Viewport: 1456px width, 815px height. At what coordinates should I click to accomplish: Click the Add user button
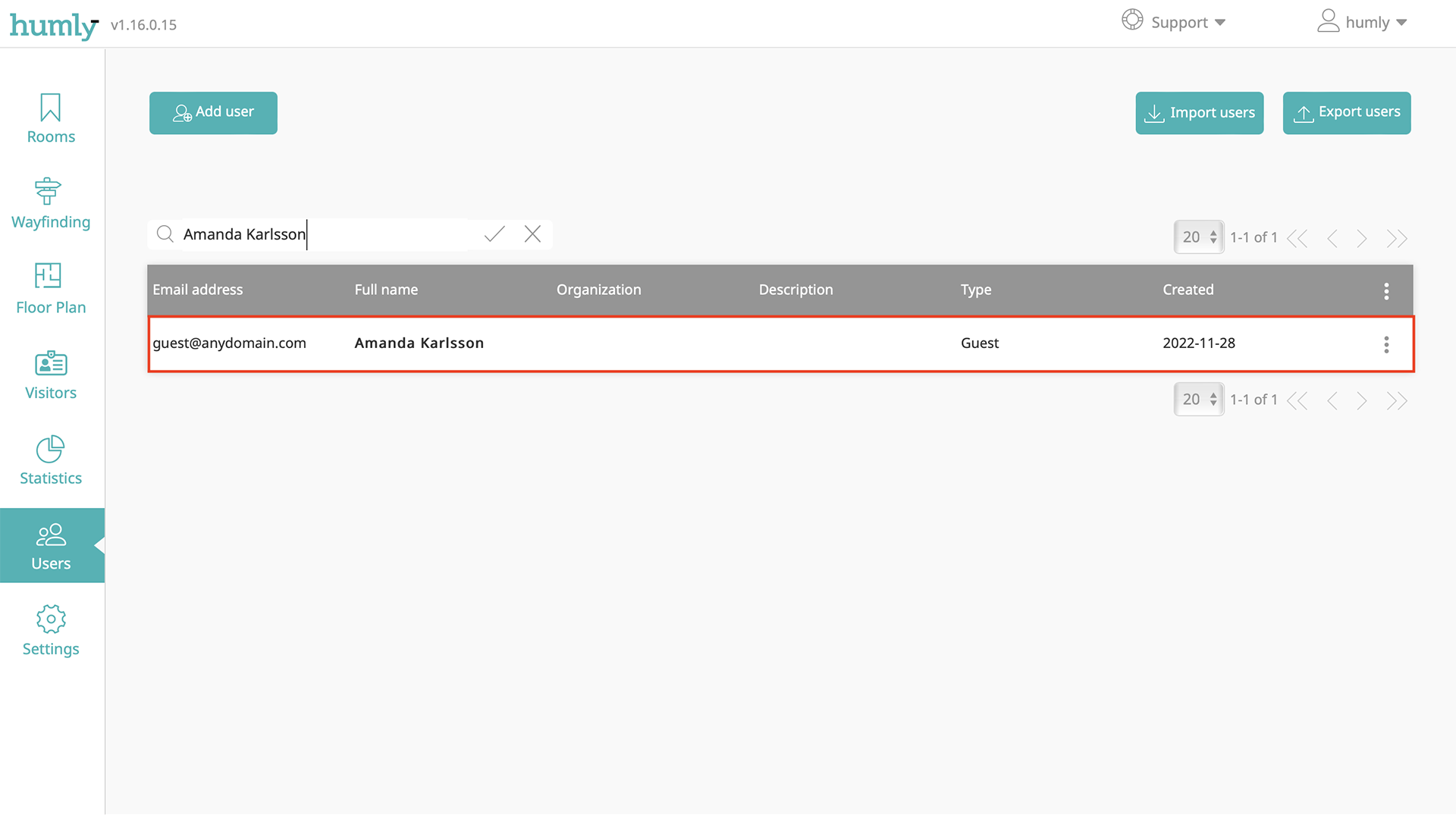coord(213,113)
